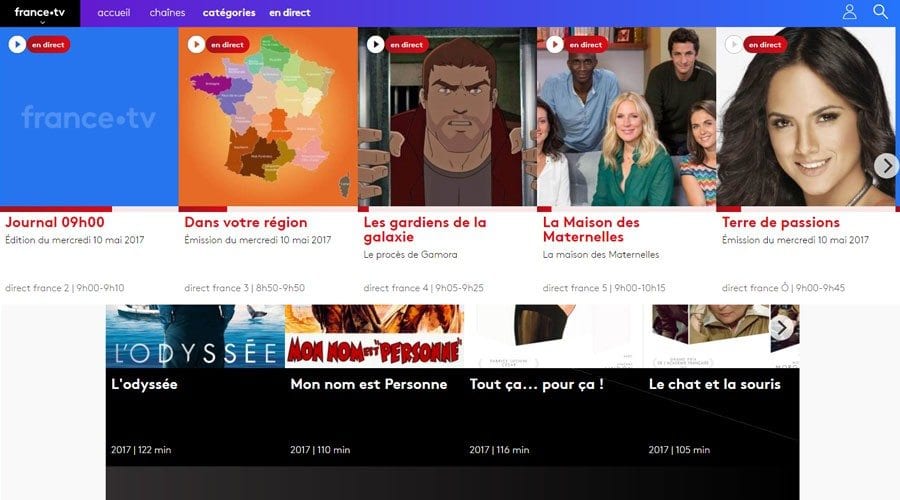Click 'en direct' badge on Maison des Maternelles
This screenshot has width=900, height=500.
(x=585, y=44)
